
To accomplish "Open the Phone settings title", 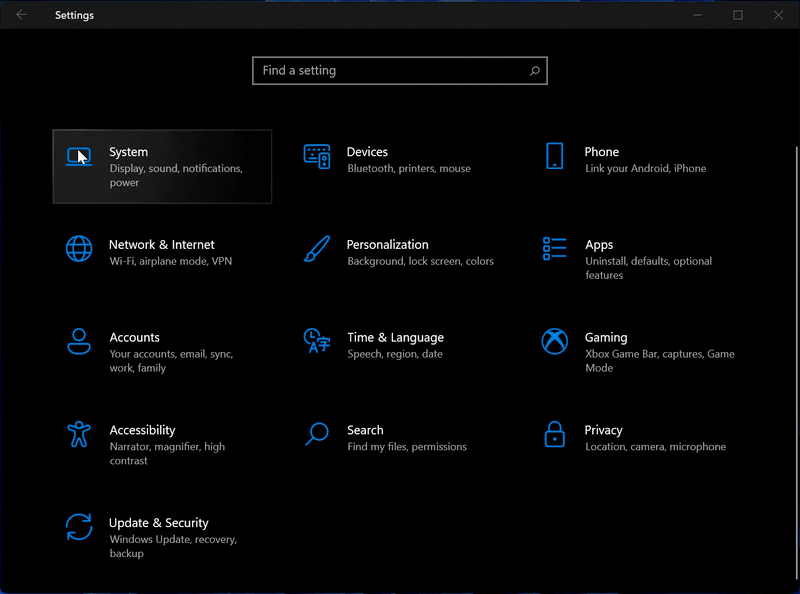I will pyautogui.click(x=602, y=152).
